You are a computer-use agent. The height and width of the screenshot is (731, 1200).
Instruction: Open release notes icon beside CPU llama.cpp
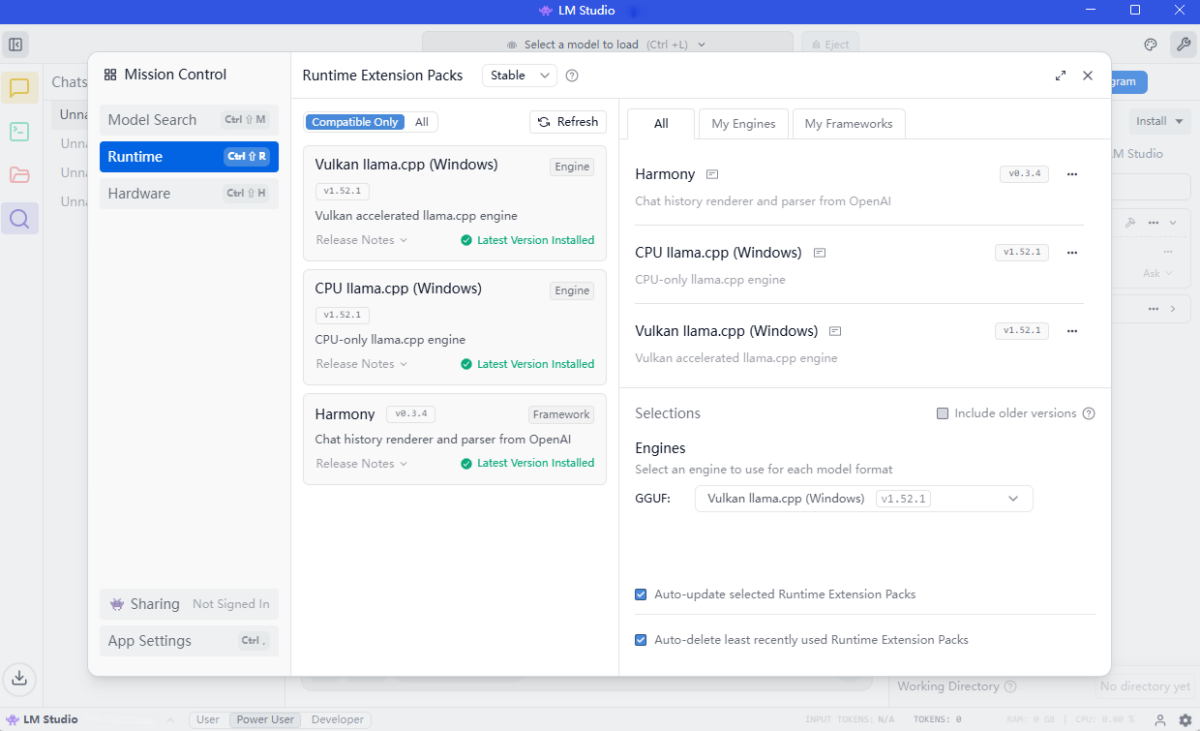pos(820,253)
